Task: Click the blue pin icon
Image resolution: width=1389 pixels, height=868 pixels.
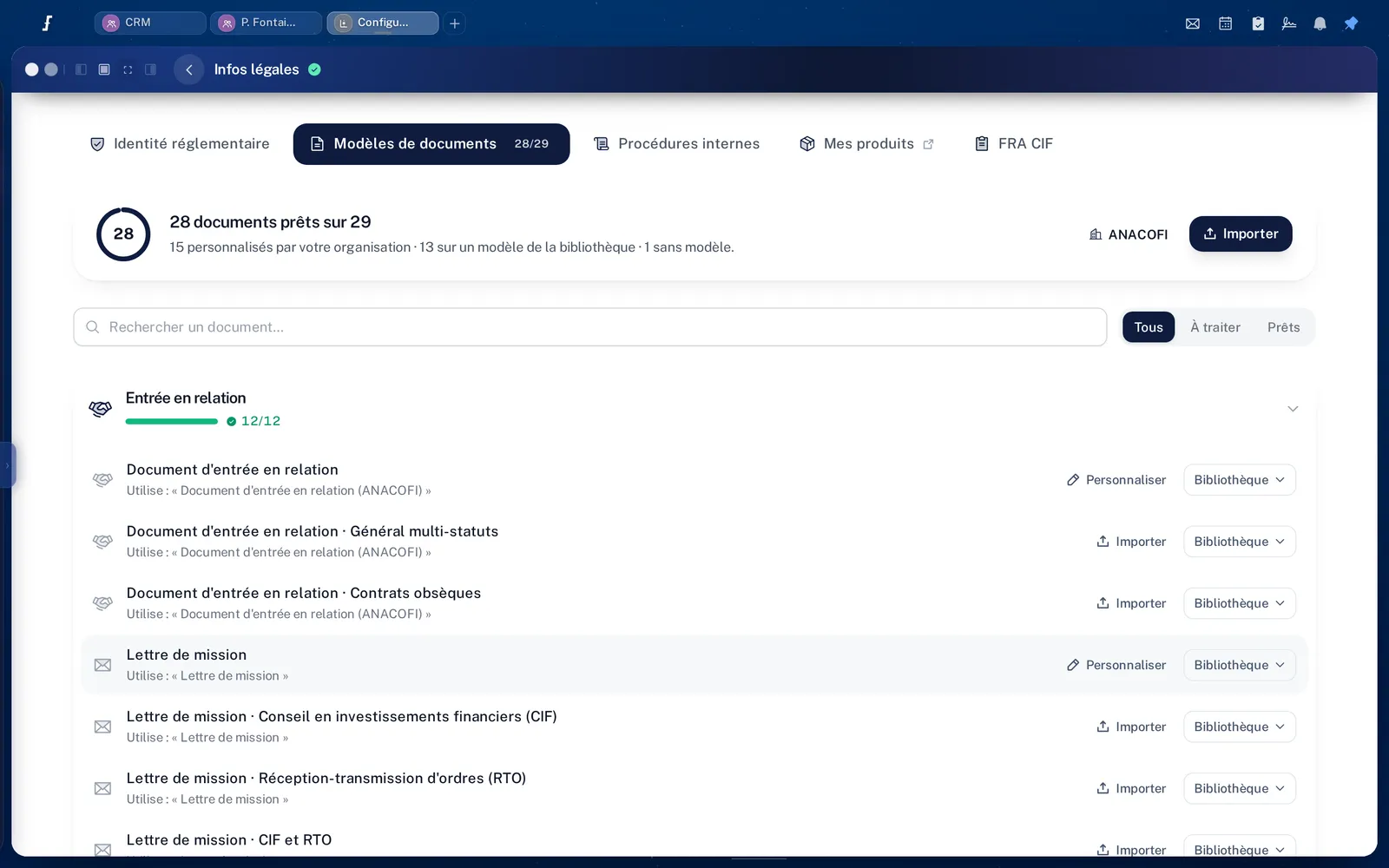Action: (x=1351, y=23)
